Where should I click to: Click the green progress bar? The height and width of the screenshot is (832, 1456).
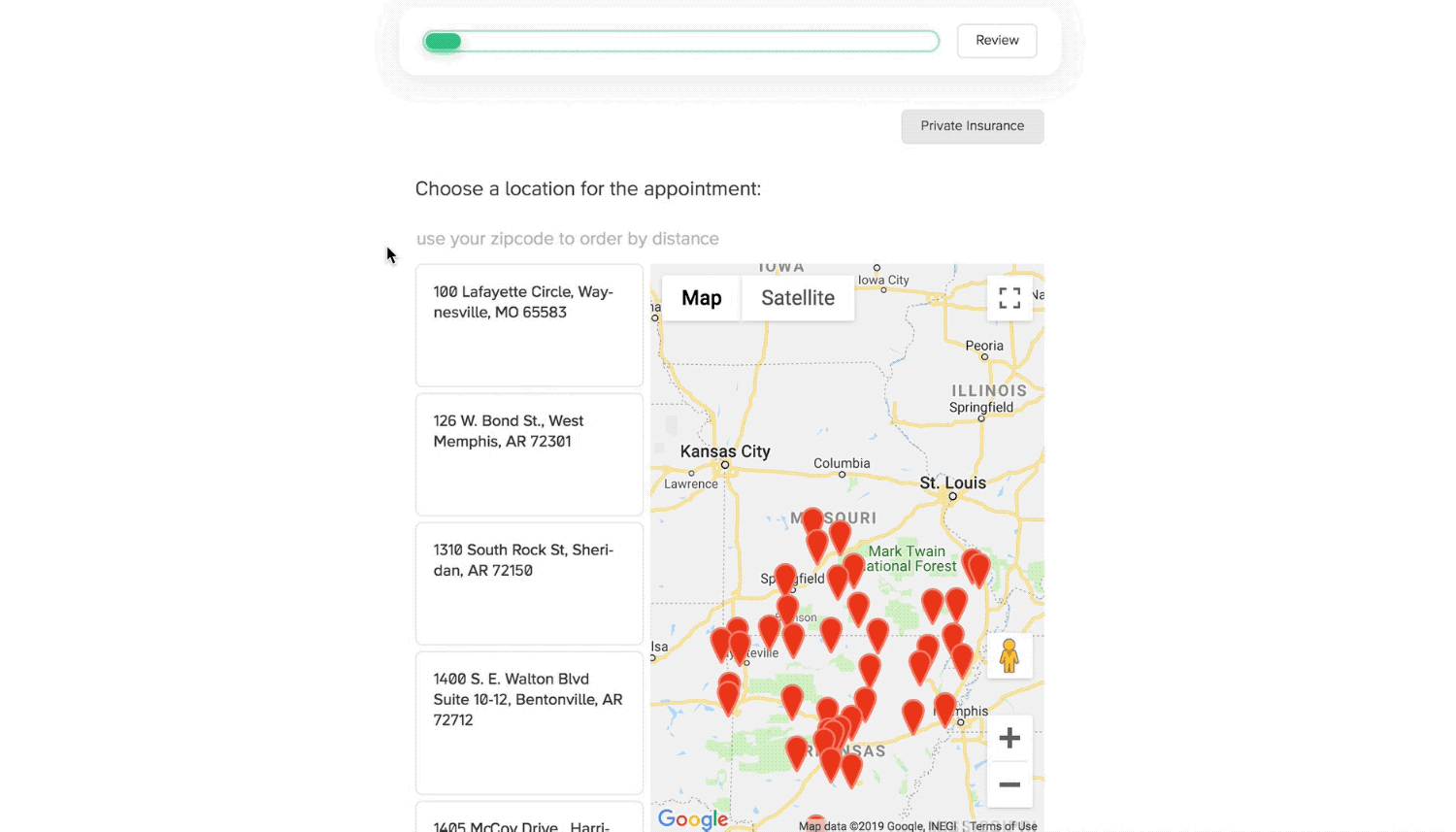coord(681,42)
